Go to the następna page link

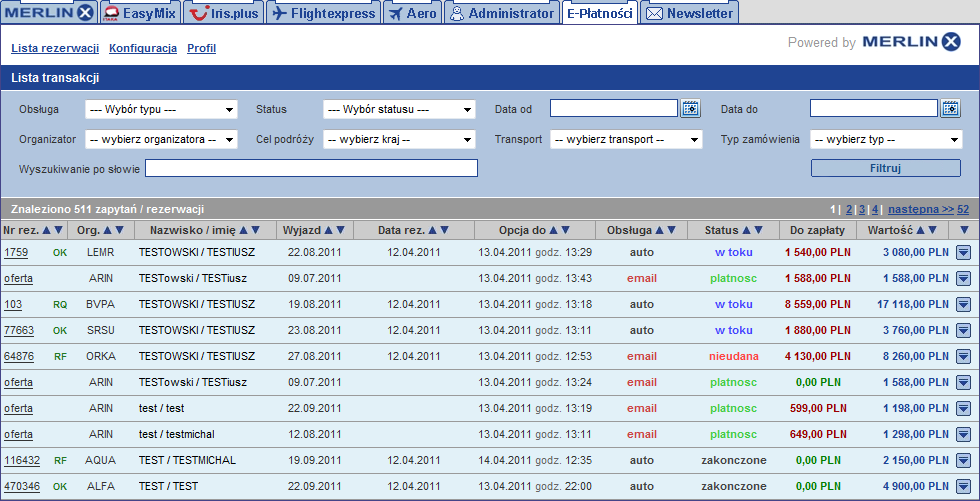(921, 209)
